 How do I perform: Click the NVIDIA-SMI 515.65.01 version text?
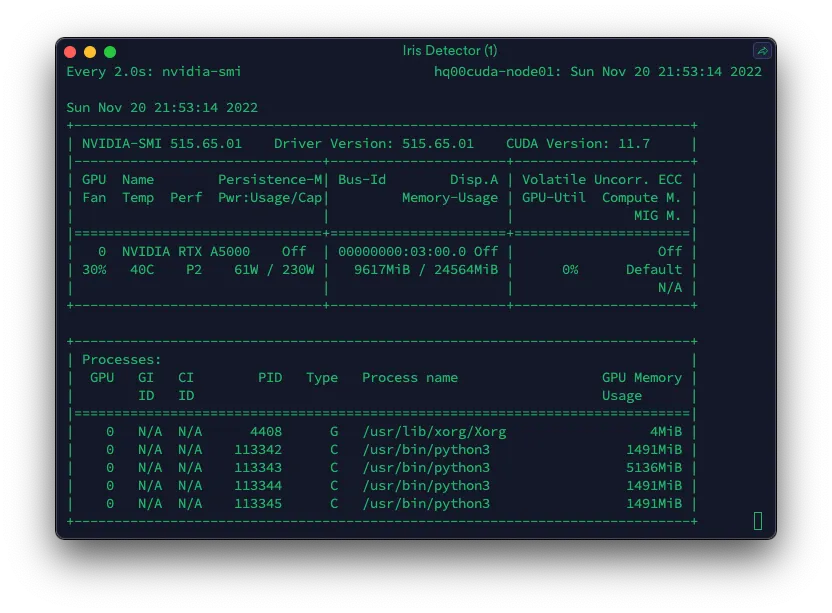pos(162,144)
